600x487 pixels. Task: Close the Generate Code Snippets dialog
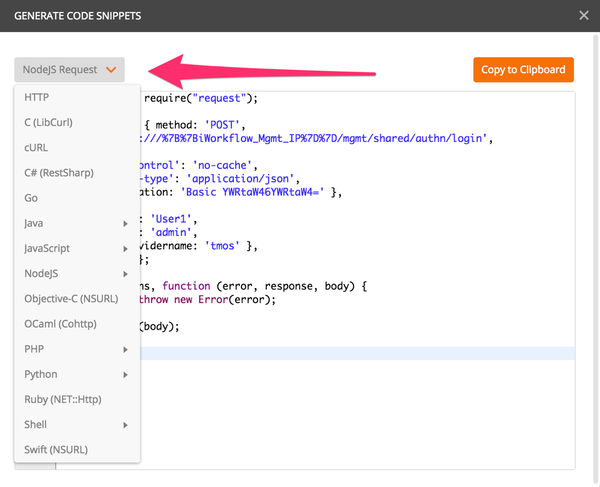coord(584,15)
